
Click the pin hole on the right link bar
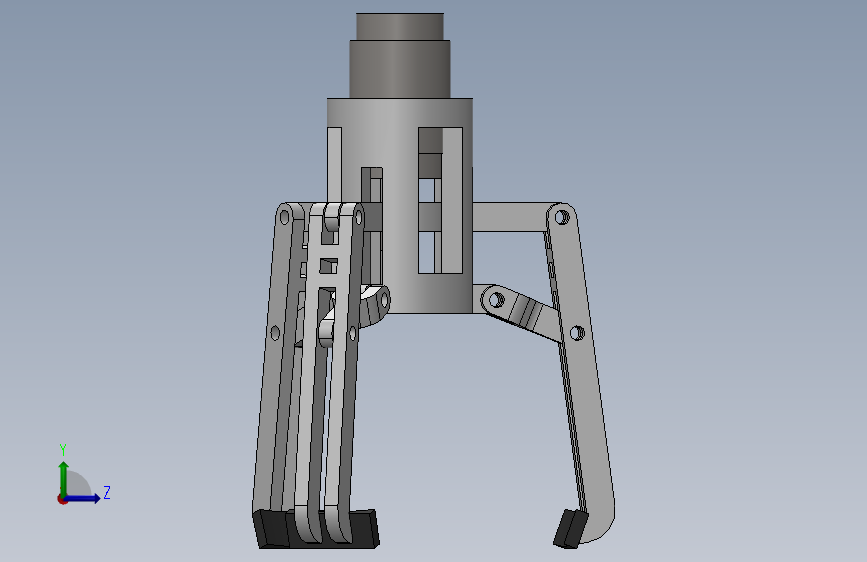(496, 300)
